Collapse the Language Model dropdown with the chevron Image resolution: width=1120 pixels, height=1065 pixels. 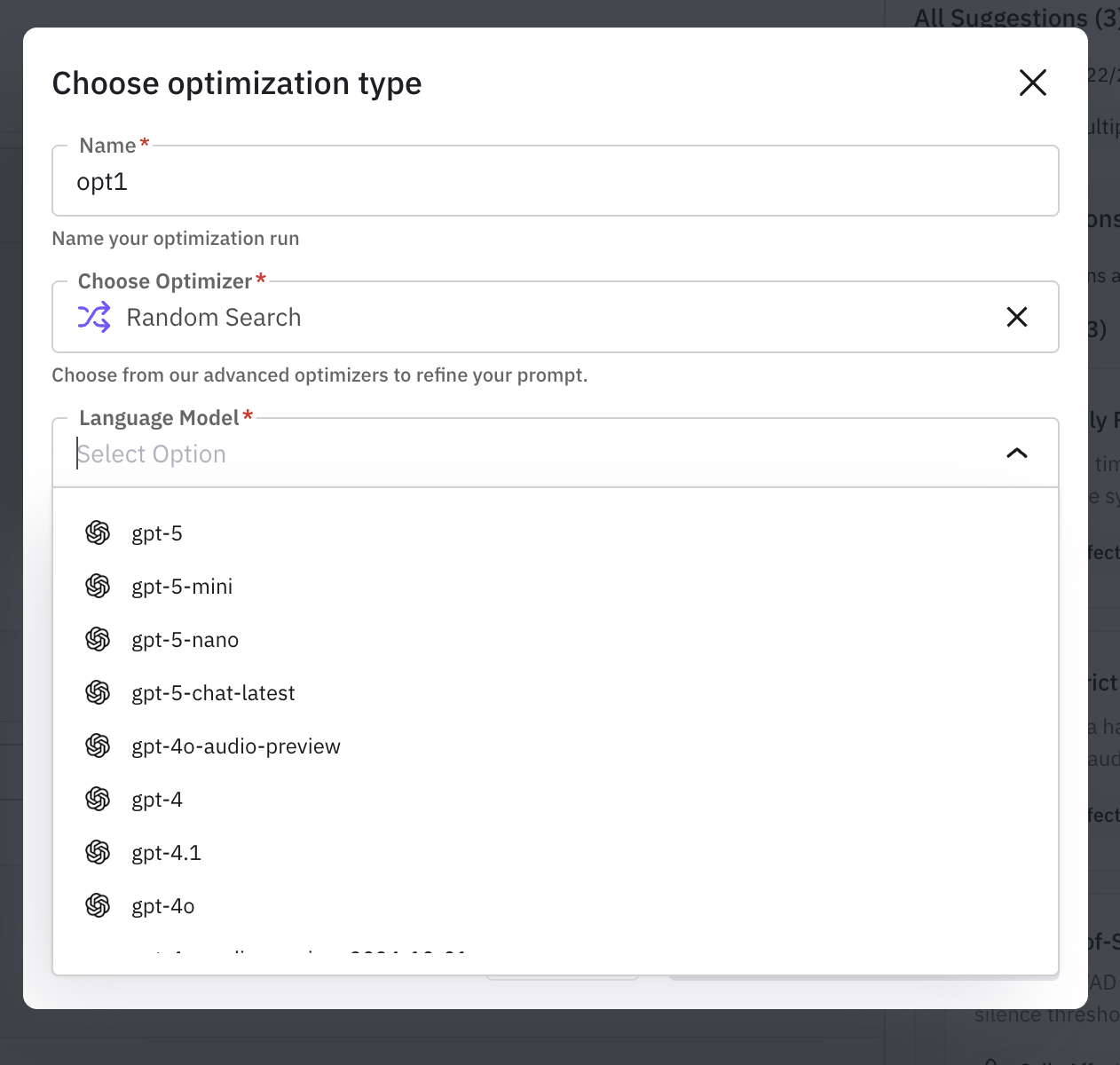pyautogui.click(x=1016, y=454)
